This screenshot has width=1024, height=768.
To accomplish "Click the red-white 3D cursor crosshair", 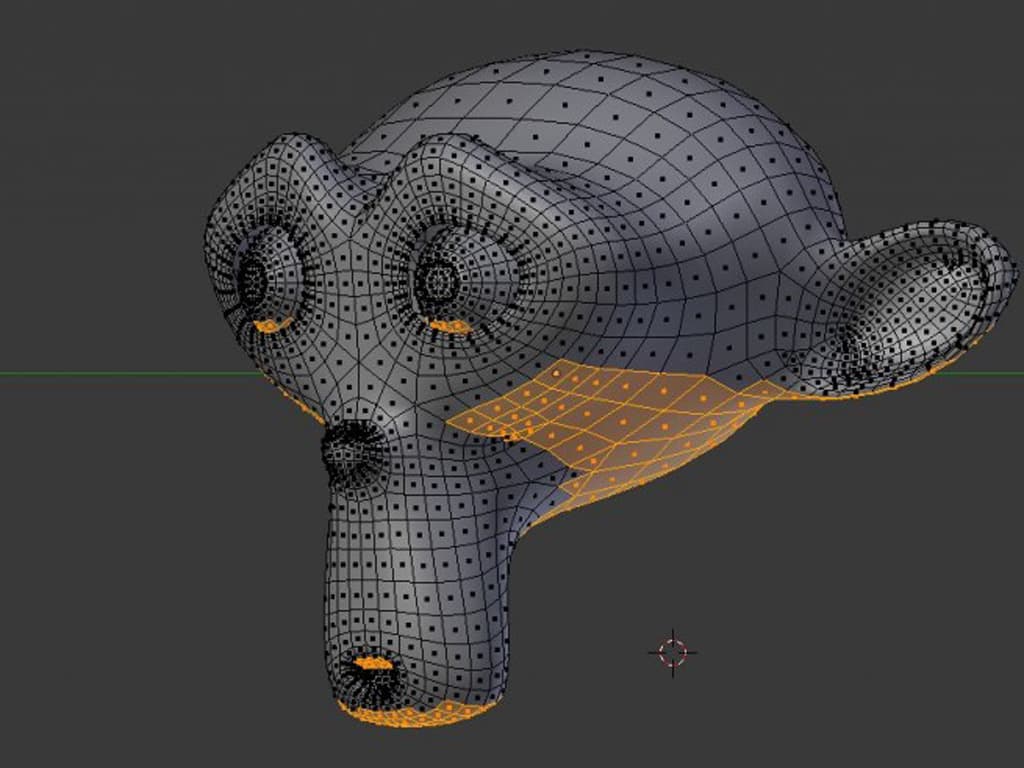I will pos(673,652).
